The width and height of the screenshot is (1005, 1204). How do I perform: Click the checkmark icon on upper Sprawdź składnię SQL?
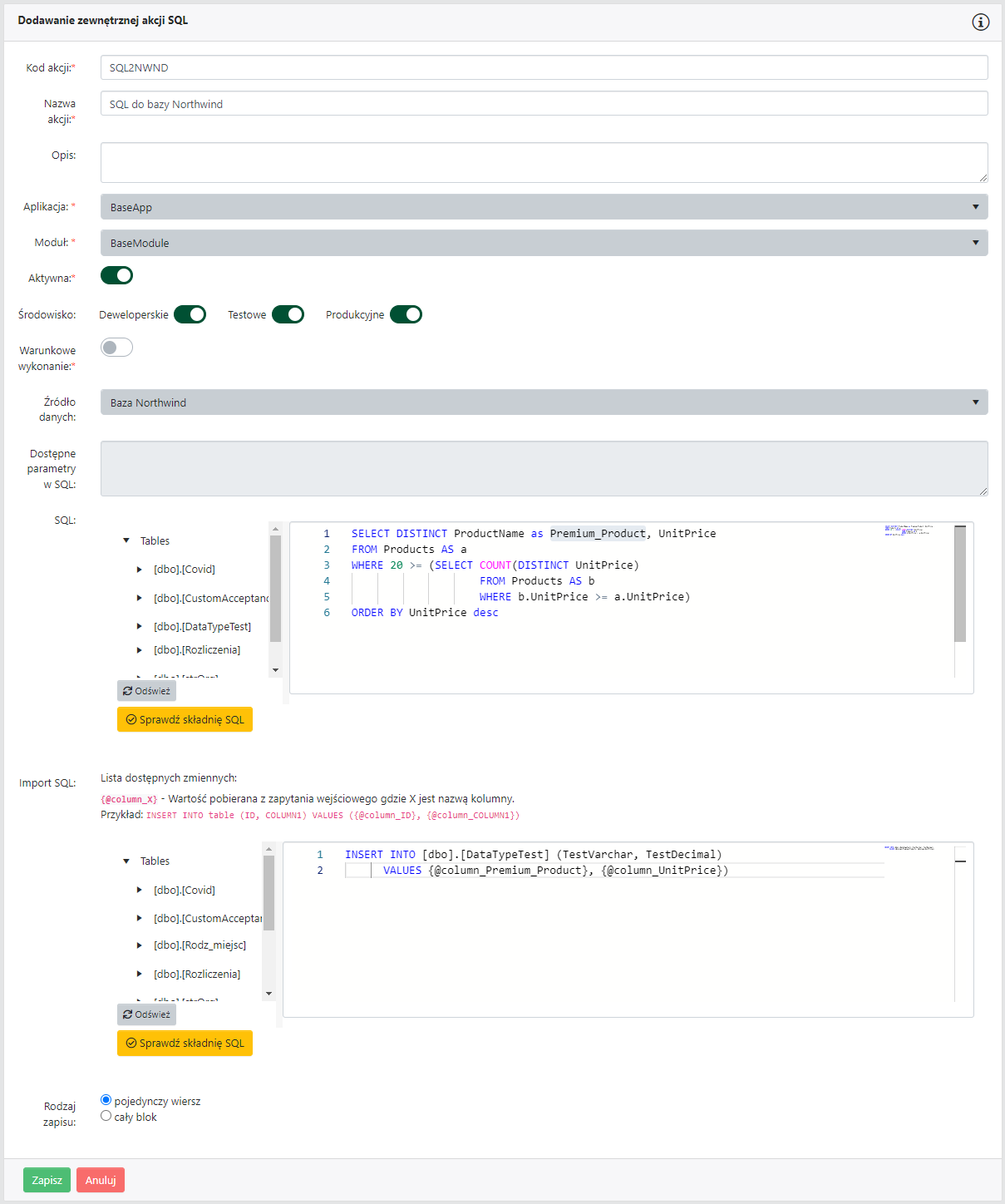(x=132, y=719)
